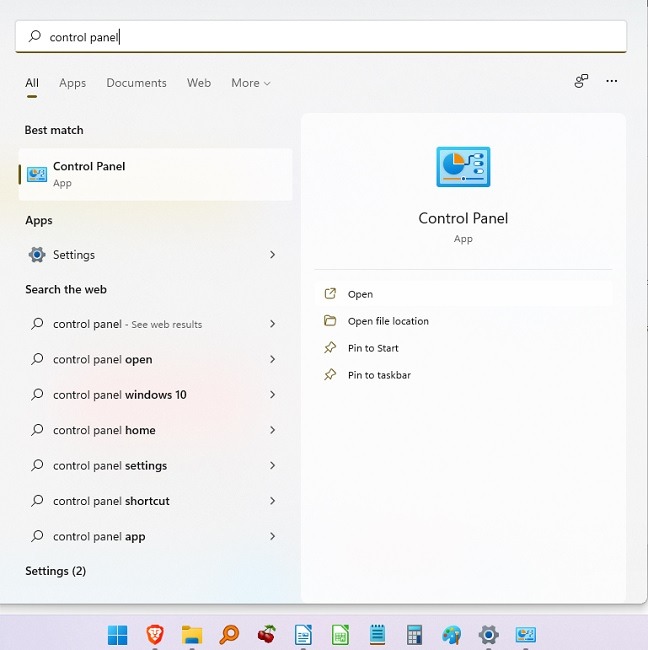Screen dimensions: 648x650
Task: Select Pin to Start
Action: pyautogui.click(x=463, y=348)
